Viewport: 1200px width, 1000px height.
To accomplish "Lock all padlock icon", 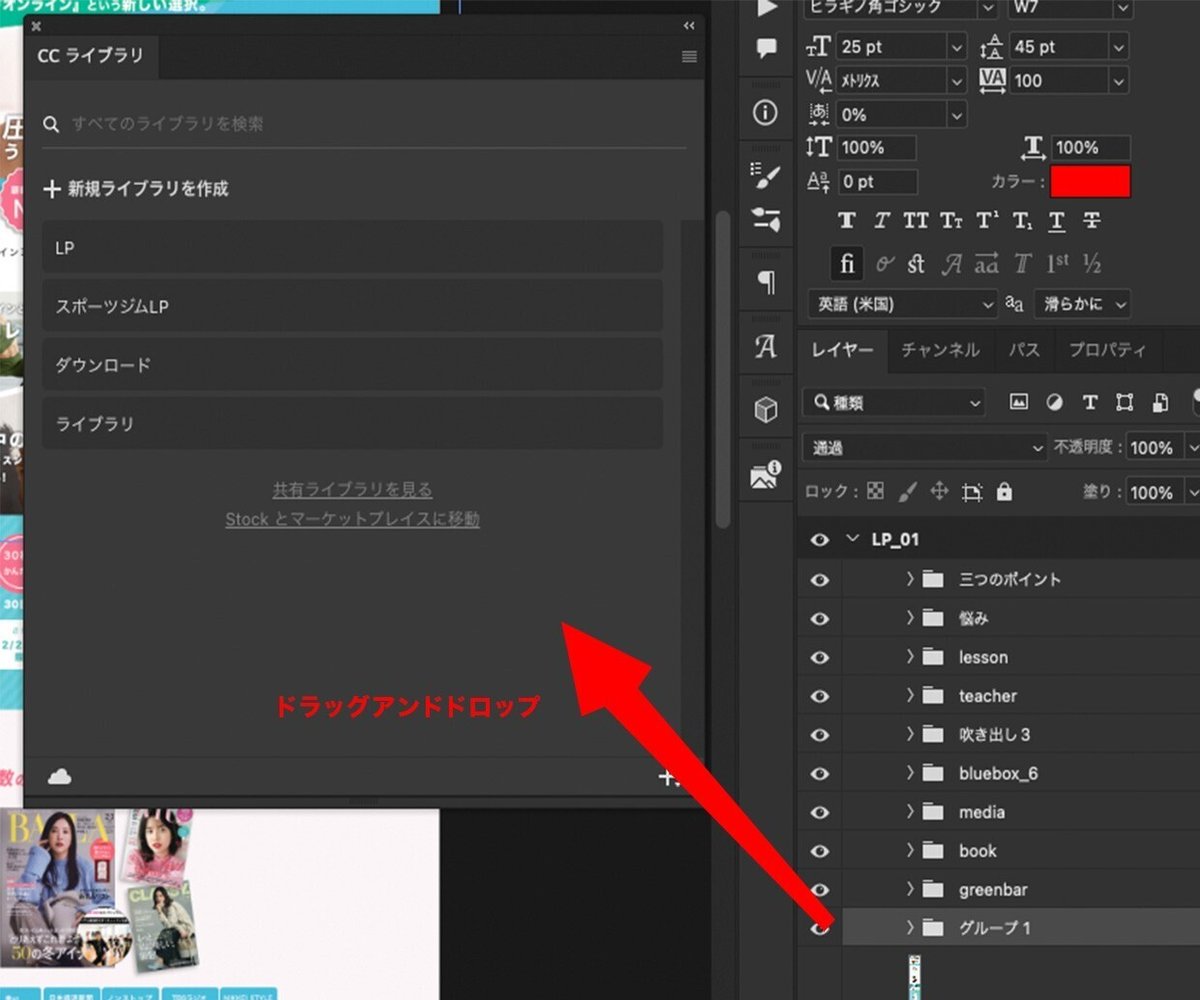I will [1004, 491].
